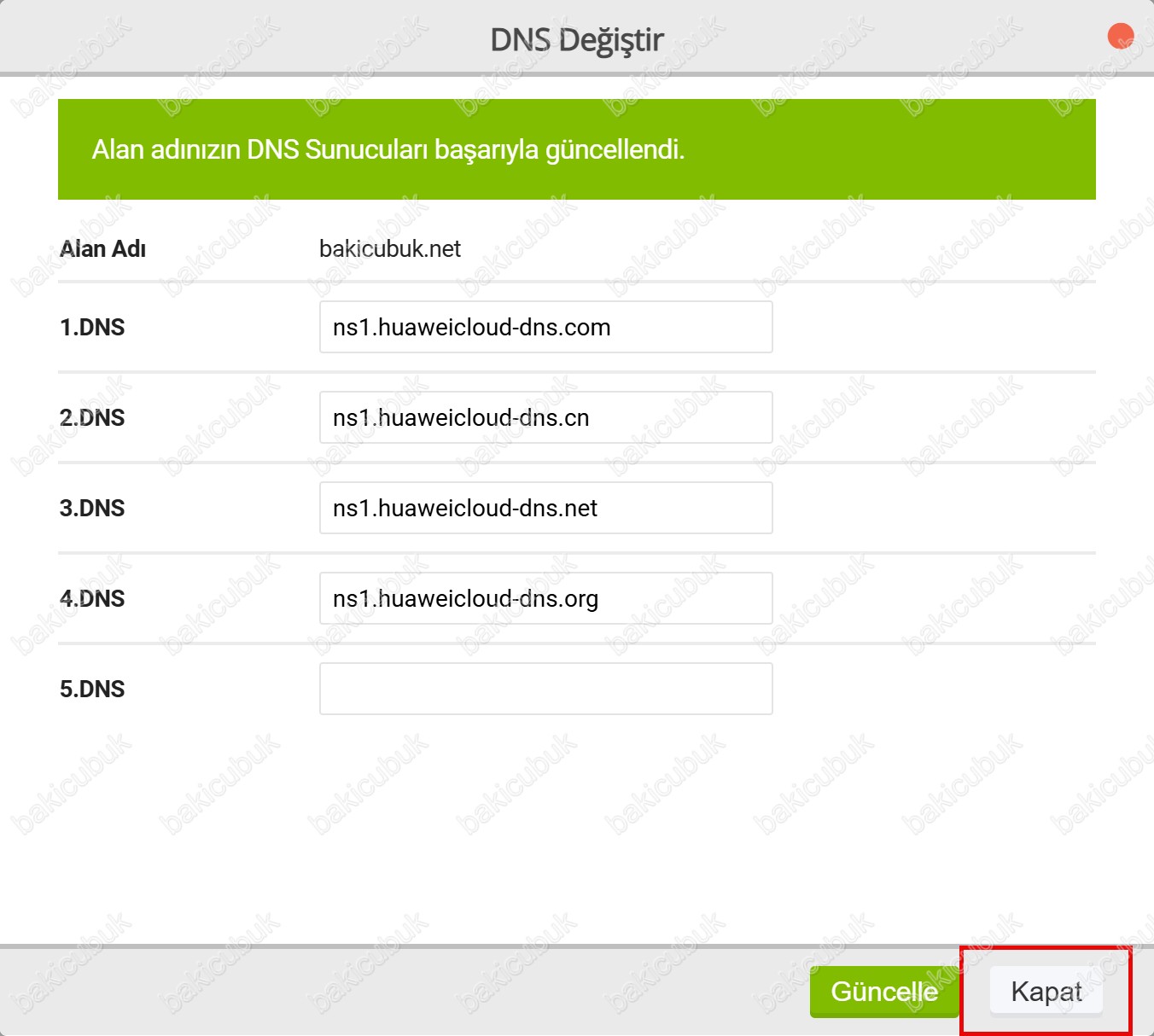Click the Alan Adı label
1154x1036 pixels.
103,249
